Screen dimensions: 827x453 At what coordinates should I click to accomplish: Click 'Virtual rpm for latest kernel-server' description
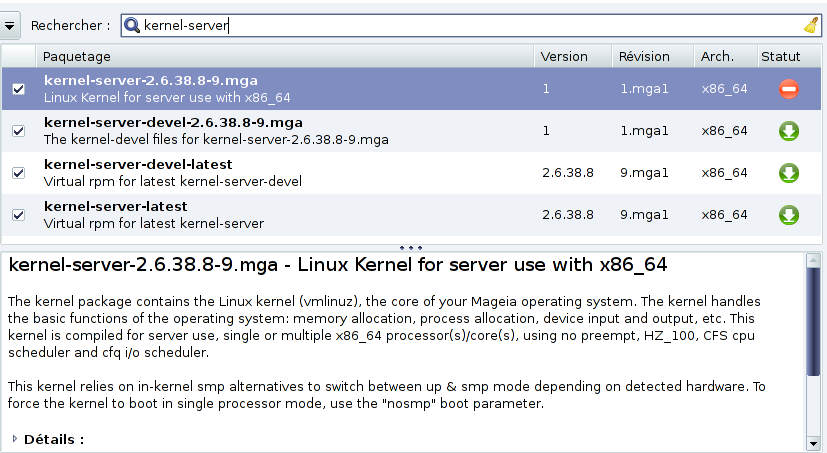pyautogui.click(x=153, y=224)
